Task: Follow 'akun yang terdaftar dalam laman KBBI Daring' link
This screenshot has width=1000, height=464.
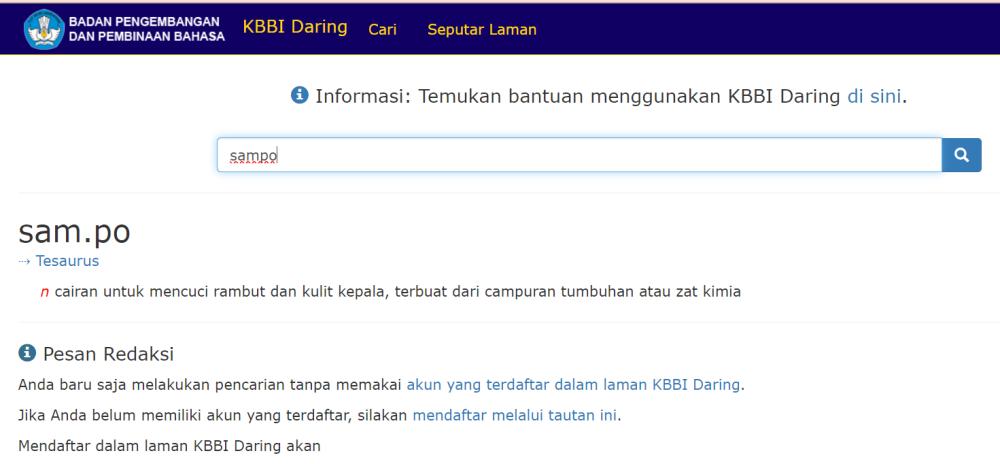Action: click(573, 384)
